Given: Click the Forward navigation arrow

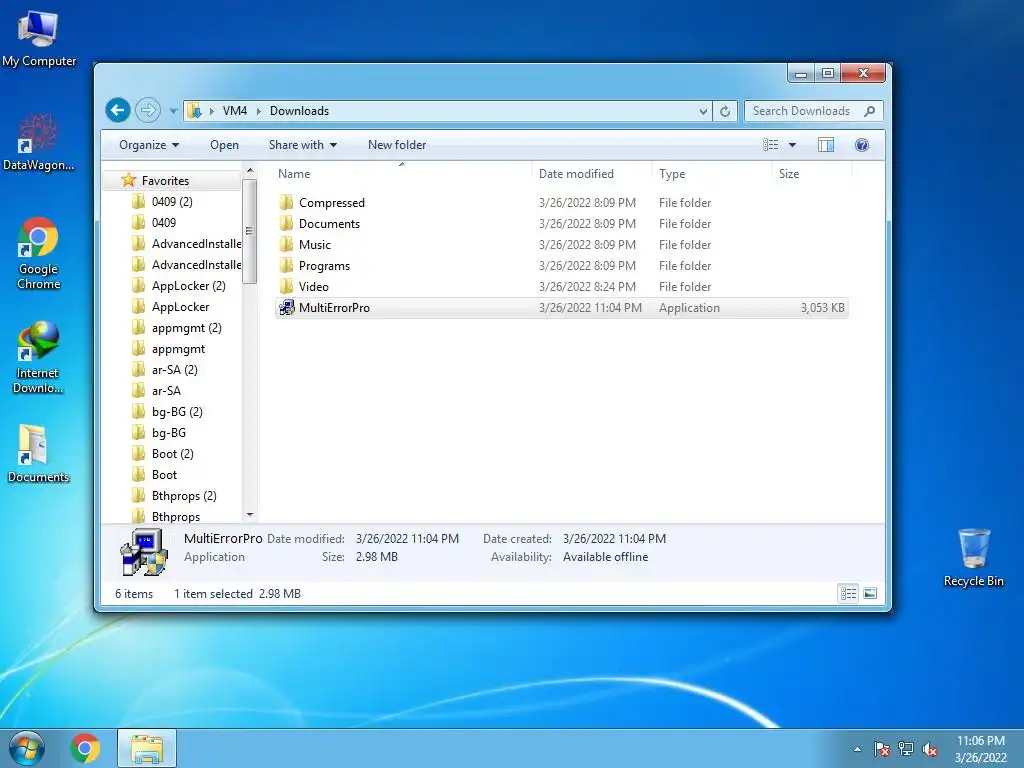Looking at the screenshot, I should pos(148,110).
